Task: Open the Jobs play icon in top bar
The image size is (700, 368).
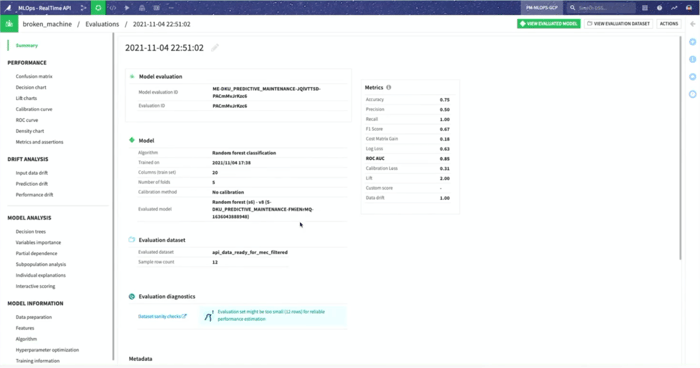Action: coord(127,8)
